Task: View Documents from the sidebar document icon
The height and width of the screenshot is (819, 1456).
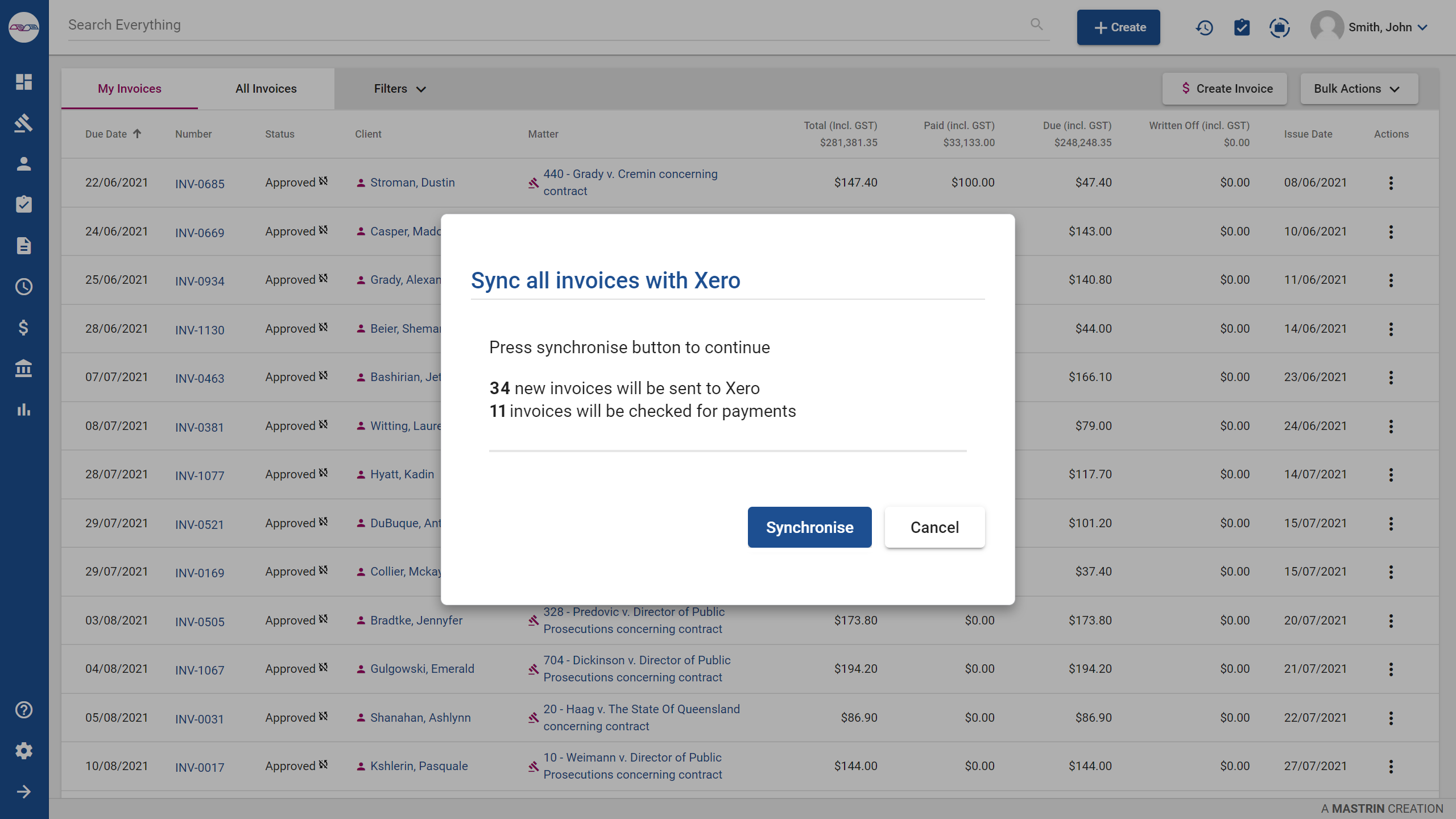Action: [24, 246]
